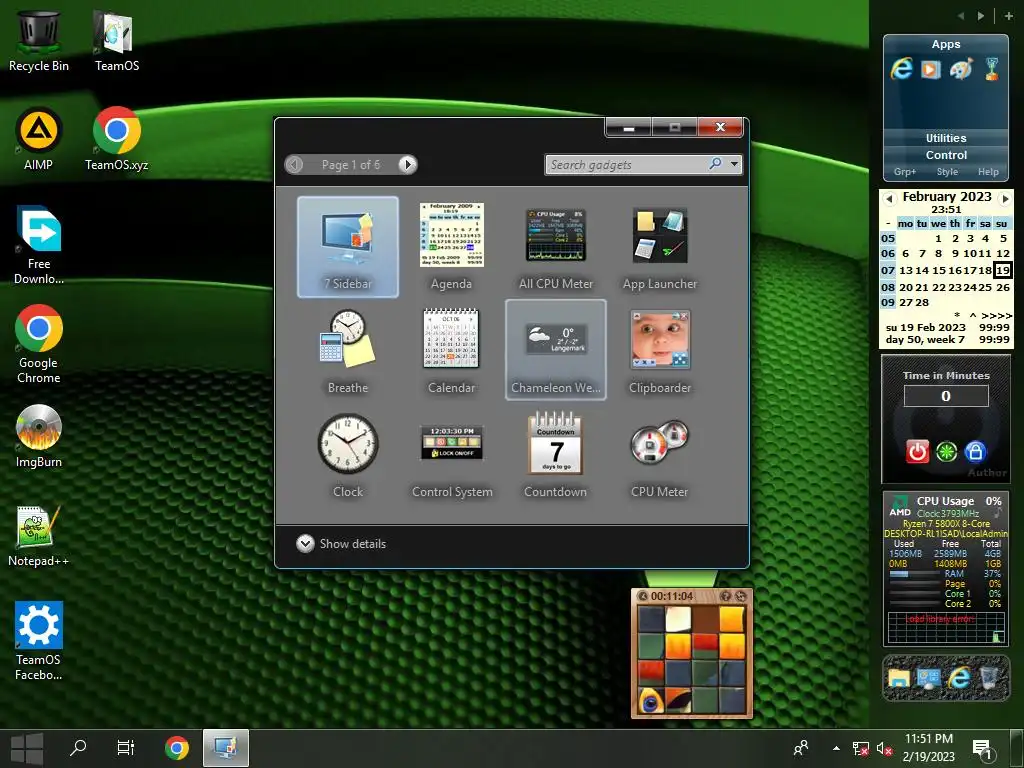
Task: Select the App Launcher gadget
Action: click(660, 247)
